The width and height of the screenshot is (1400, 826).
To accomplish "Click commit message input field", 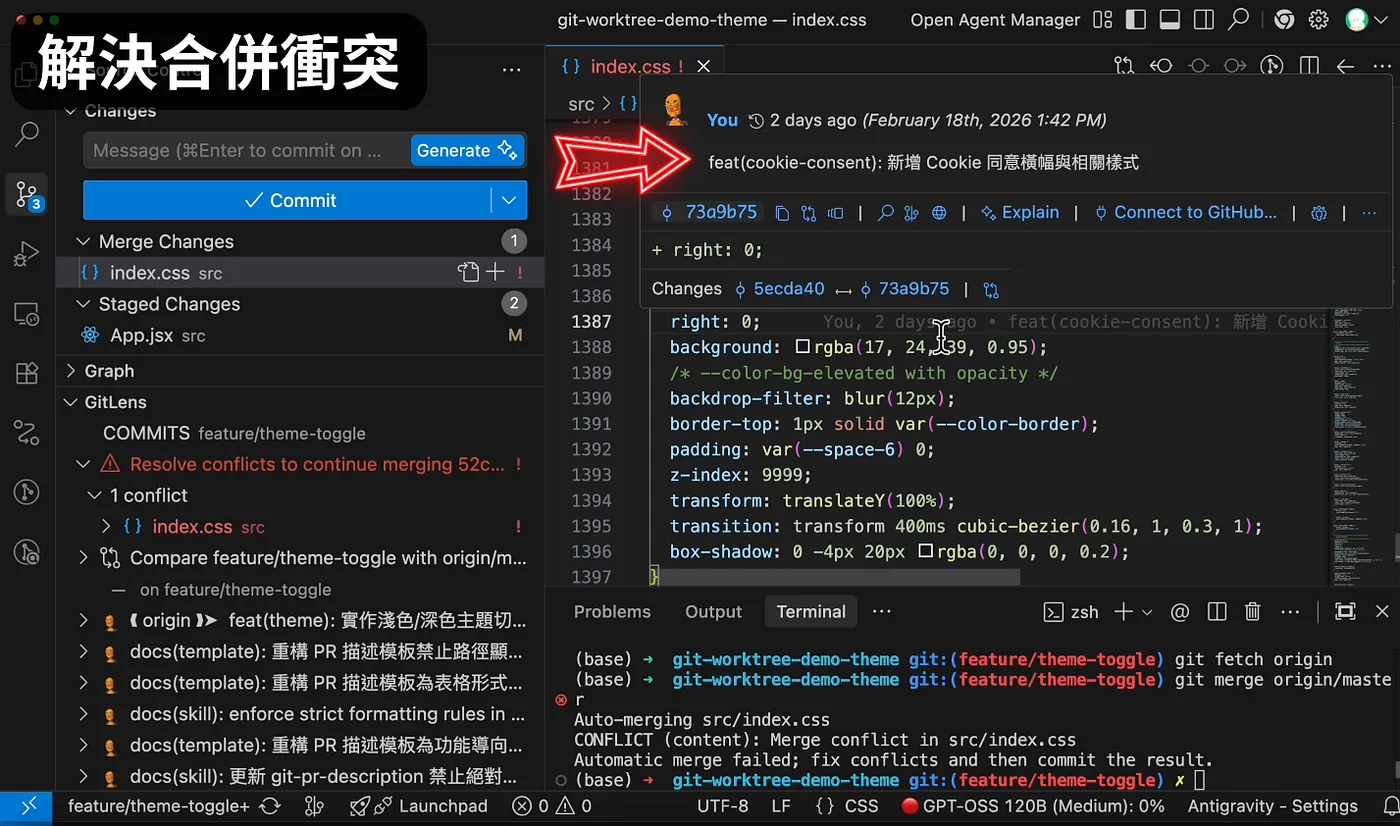I will tap(246, 150).
